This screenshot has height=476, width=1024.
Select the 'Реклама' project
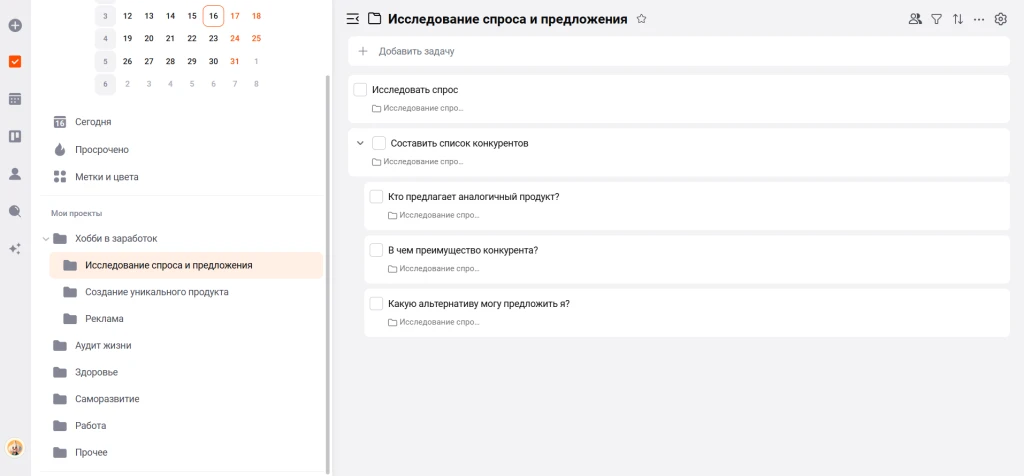click(104, 319)
